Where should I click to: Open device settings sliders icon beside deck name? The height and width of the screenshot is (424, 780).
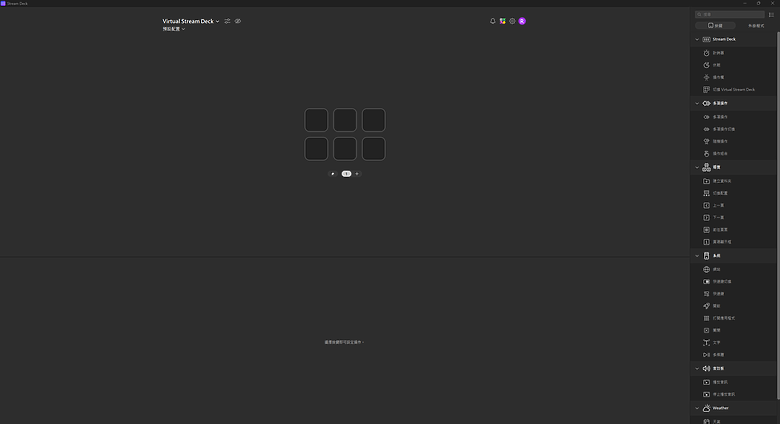coord(227,21)
